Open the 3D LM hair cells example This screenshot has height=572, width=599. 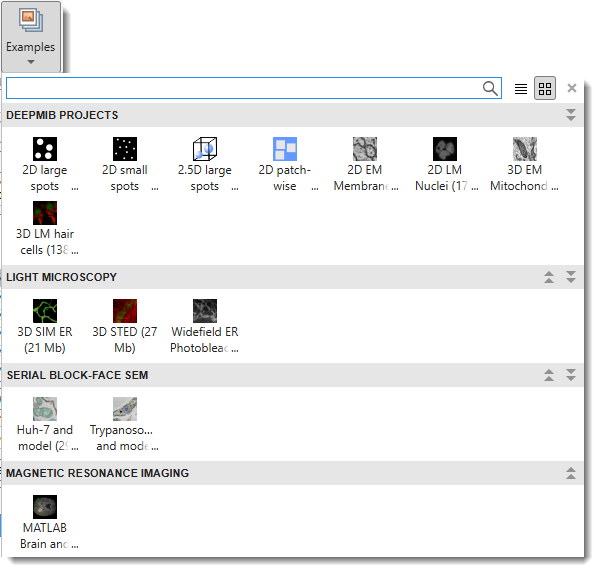(x=45, y=229)
